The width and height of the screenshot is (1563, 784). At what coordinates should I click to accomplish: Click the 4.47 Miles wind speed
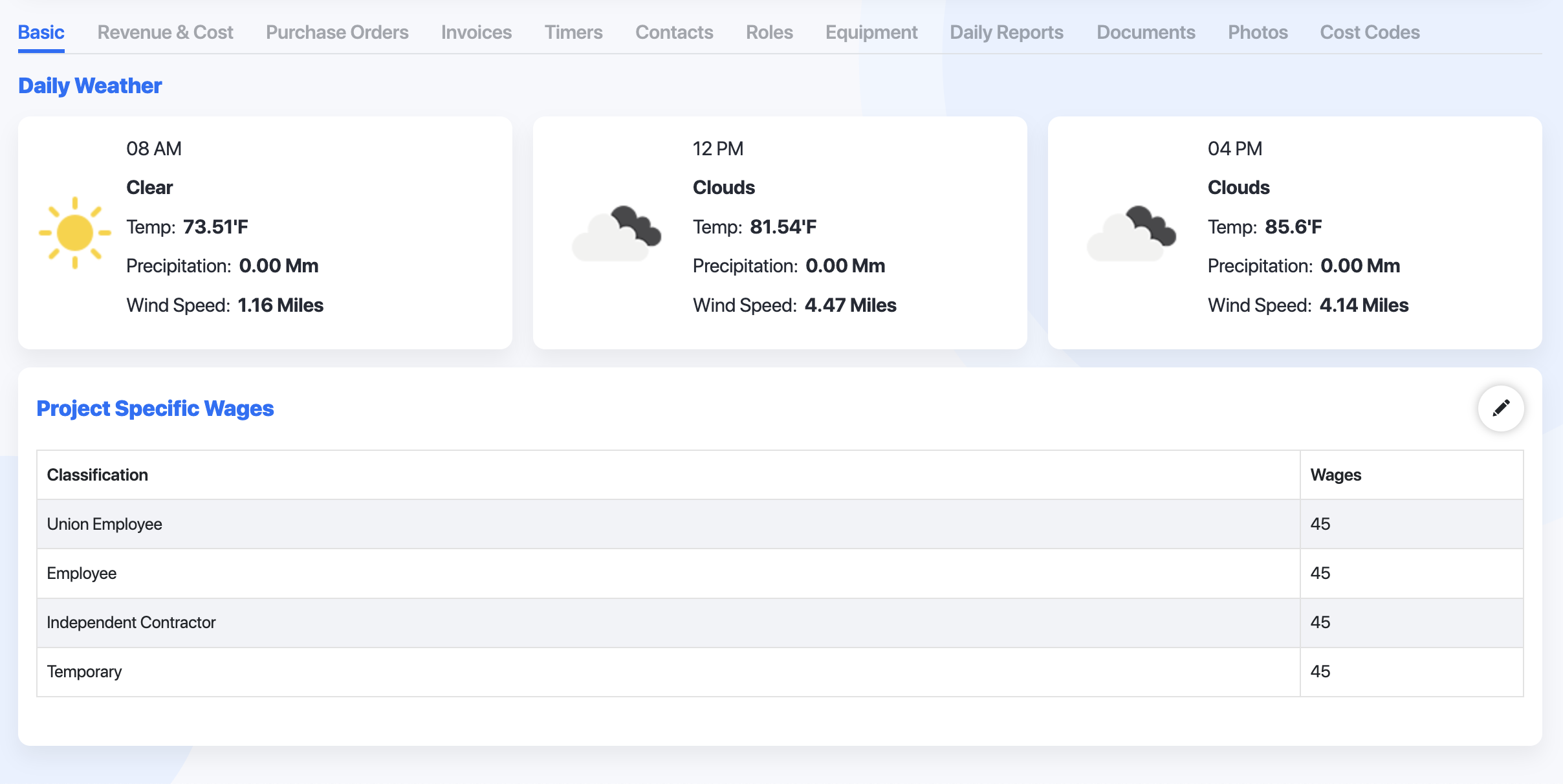pos(851,305)
